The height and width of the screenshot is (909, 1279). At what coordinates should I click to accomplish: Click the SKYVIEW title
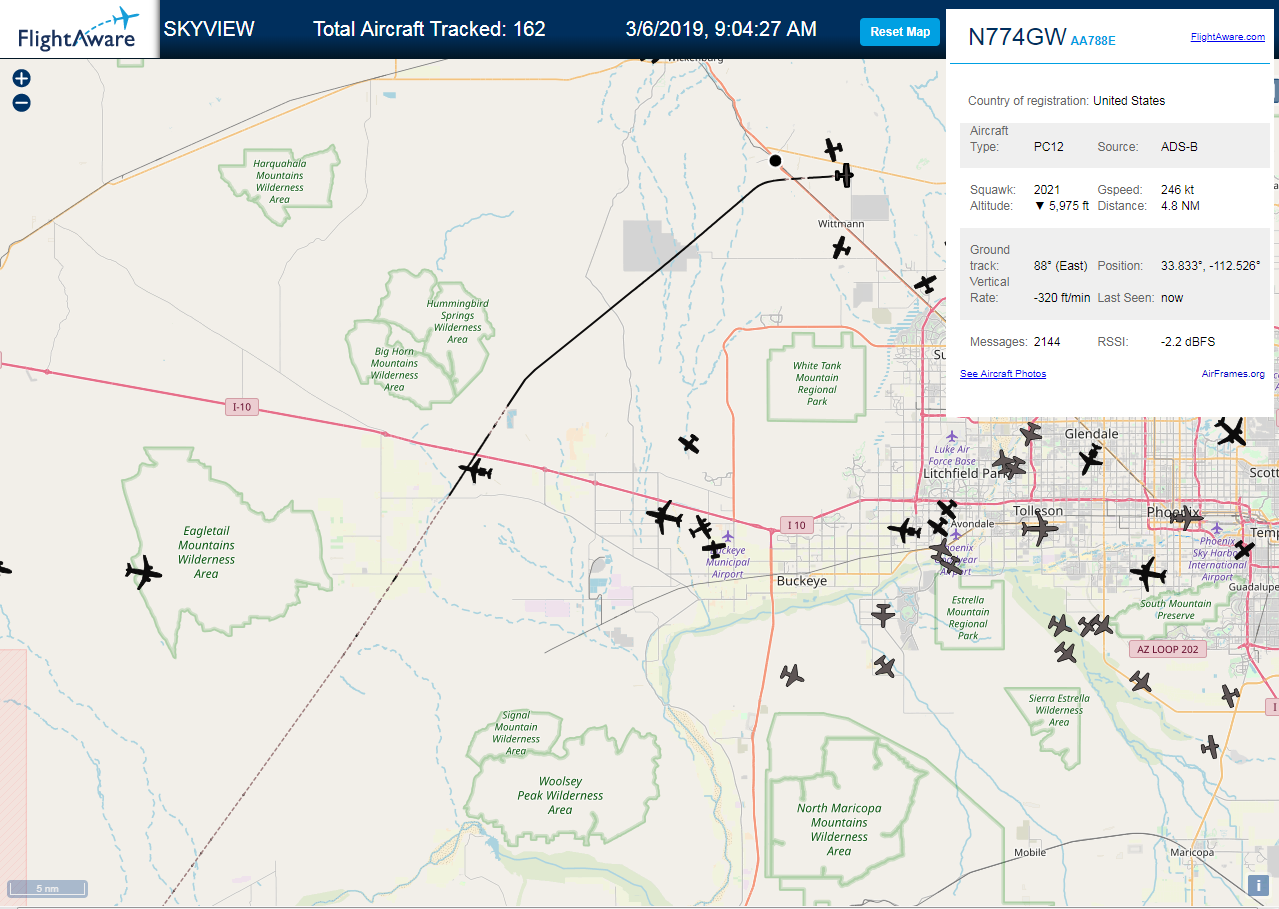pyautogui.click(x=209, y=29)
